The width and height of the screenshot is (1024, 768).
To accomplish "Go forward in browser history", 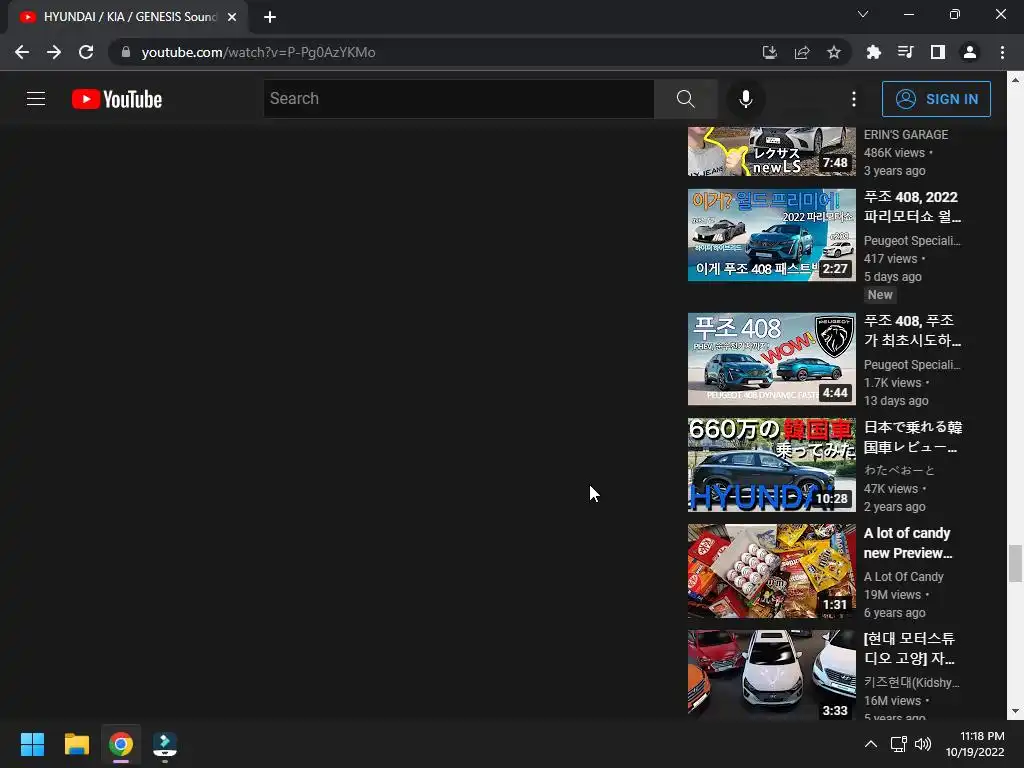I will (54, 52).
